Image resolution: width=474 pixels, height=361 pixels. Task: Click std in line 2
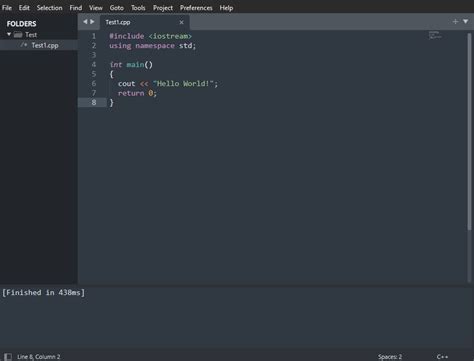(x=185, y=46)
